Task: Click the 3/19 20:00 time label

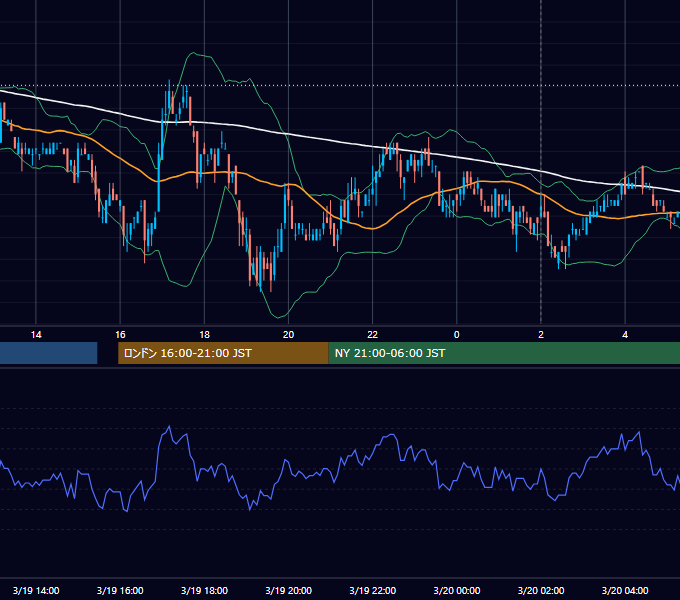Action: [x=288, y=590]
